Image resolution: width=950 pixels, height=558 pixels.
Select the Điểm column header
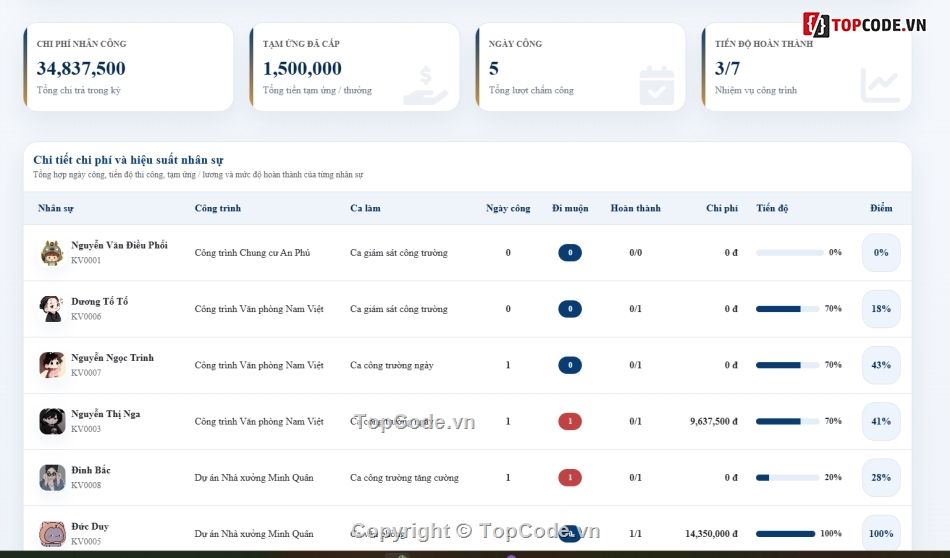tap(881, 208)
